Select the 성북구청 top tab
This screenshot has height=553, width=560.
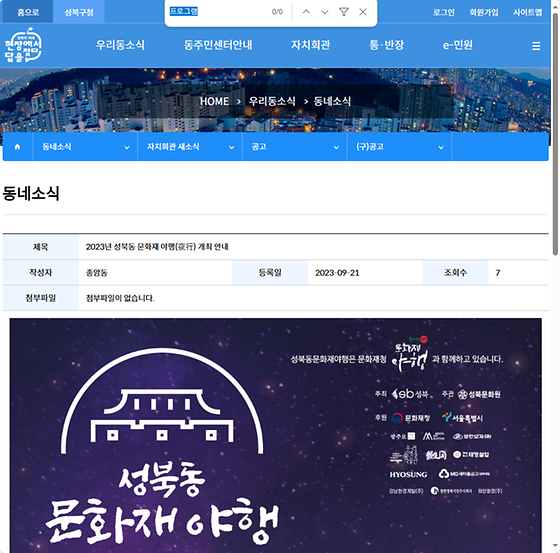pyautogui.click(x=79, y=12)
